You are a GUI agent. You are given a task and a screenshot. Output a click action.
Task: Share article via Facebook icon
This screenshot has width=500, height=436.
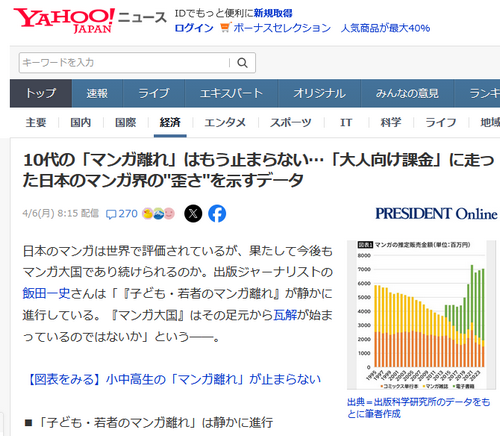[217, 214]
